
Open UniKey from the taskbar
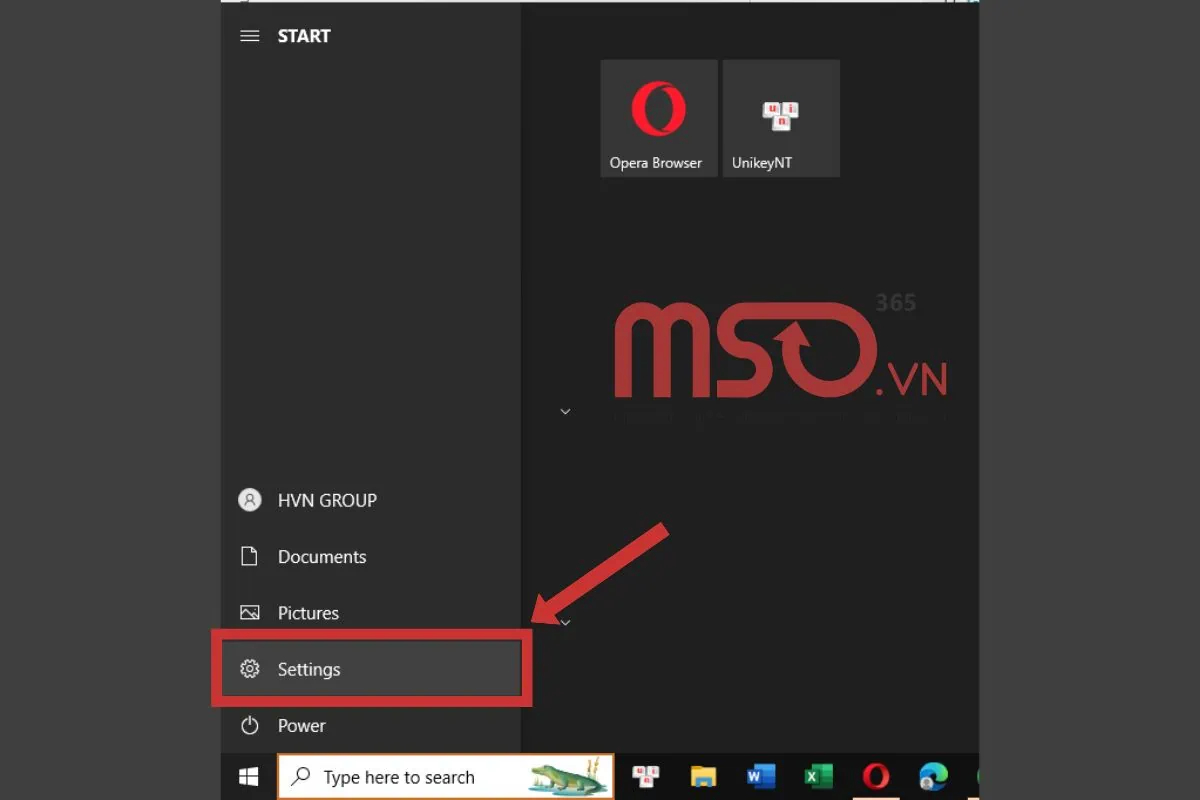pyautogui.click(x=646, y=777)
